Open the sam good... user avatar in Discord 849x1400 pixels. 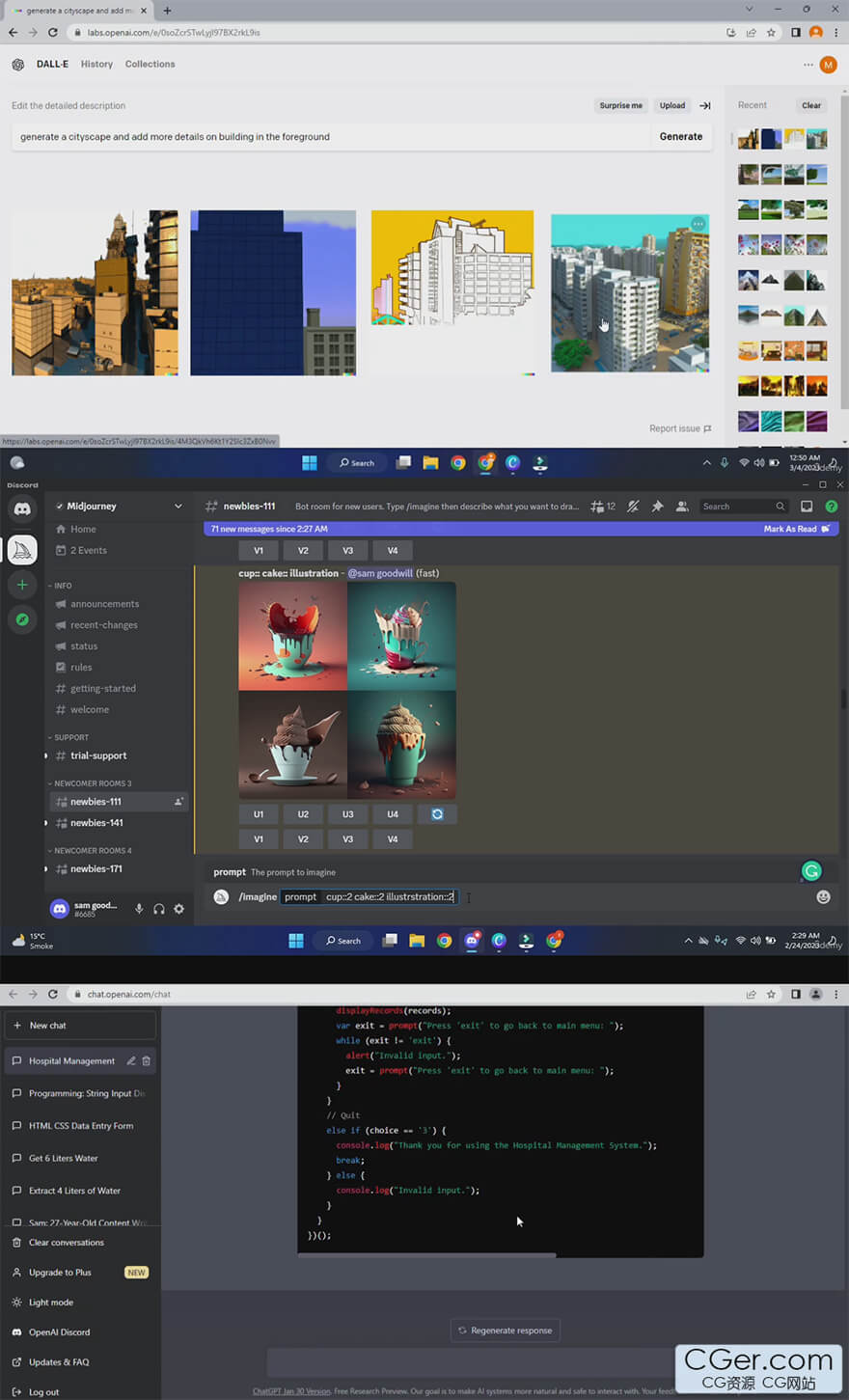click(60, 909)
